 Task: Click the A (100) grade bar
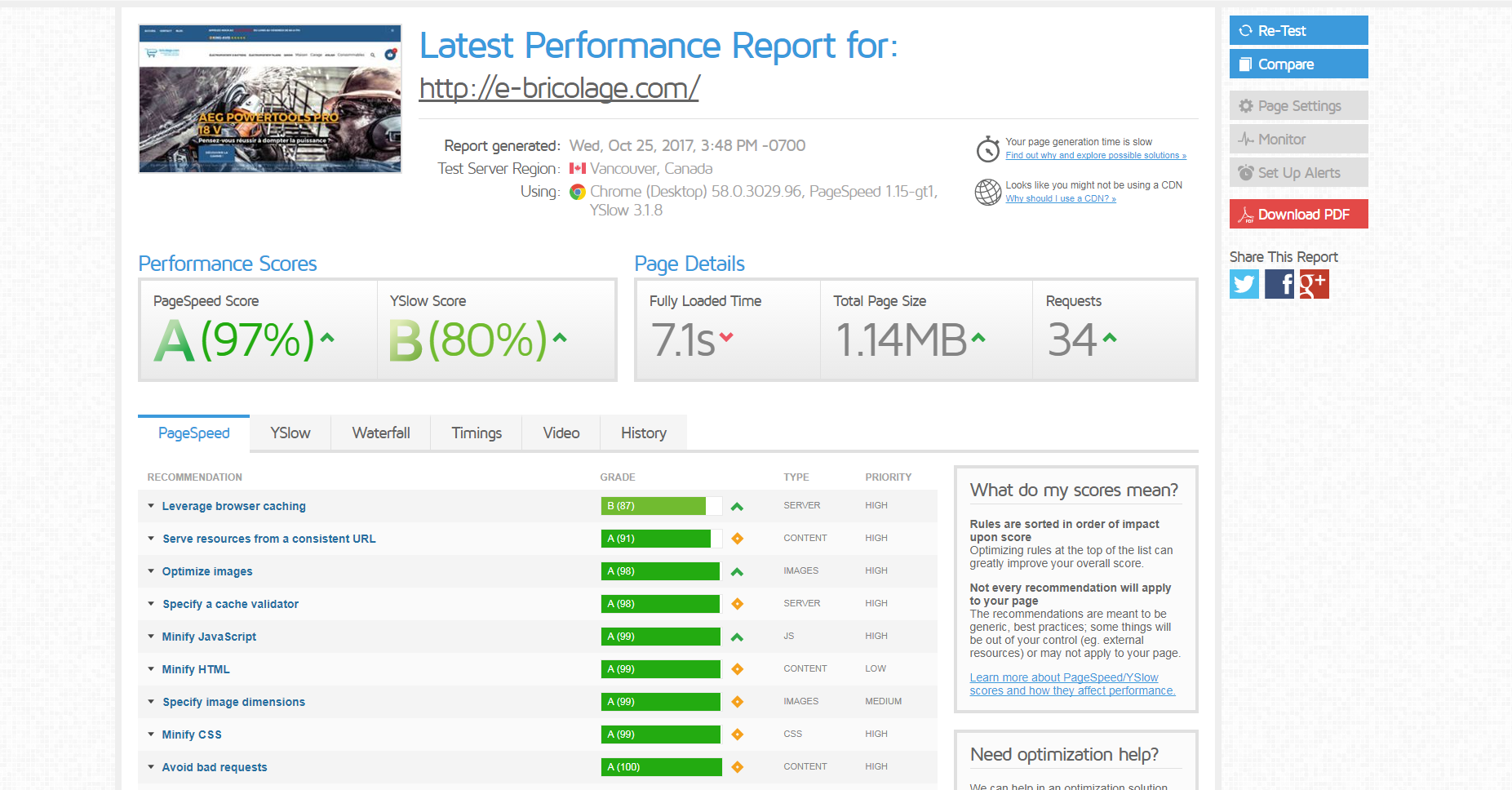pyautogui.click(x=662, y=767)
